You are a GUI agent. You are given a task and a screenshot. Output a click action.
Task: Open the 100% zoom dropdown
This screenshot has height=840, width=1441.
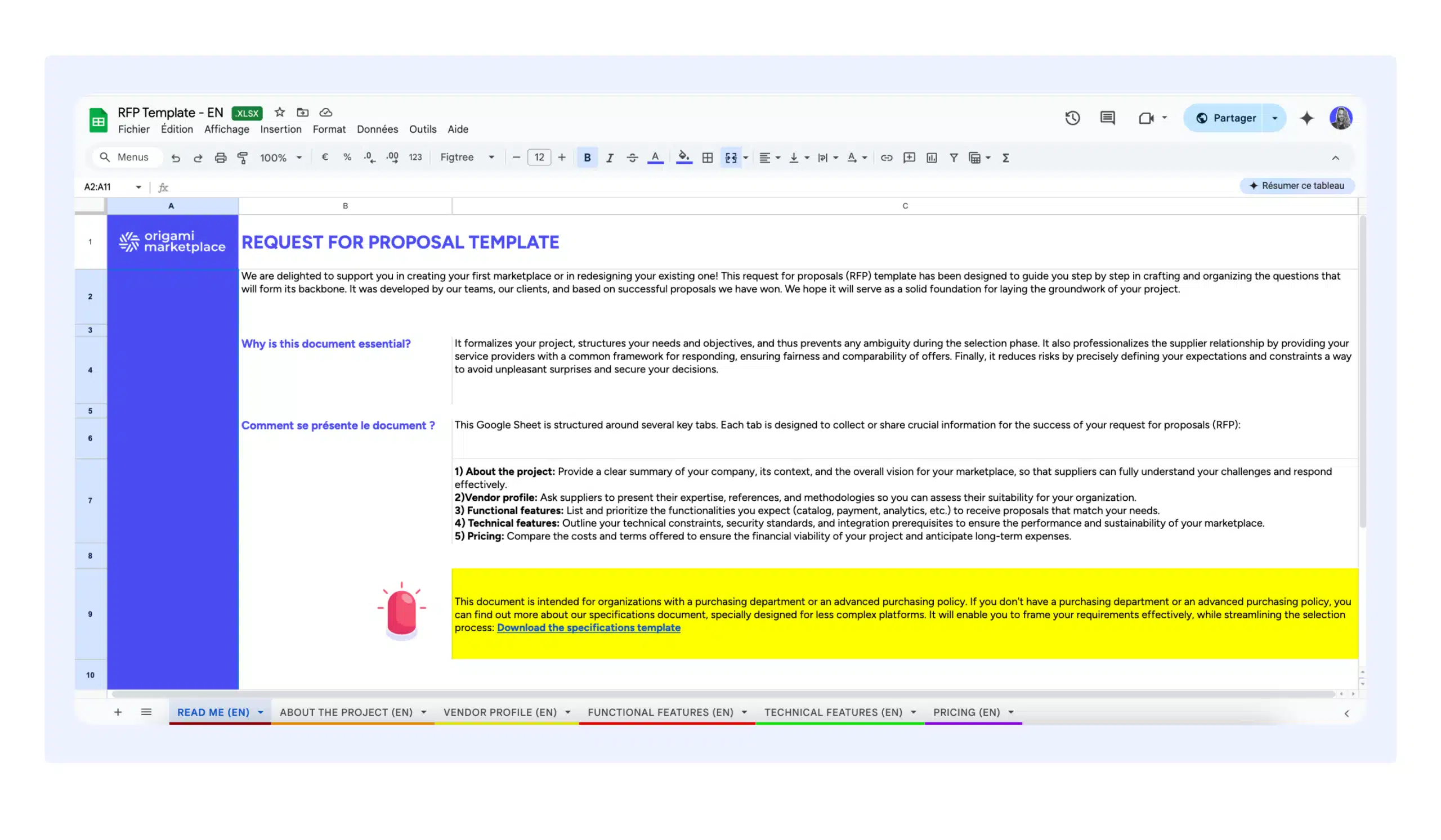click(x=280, y=158)
